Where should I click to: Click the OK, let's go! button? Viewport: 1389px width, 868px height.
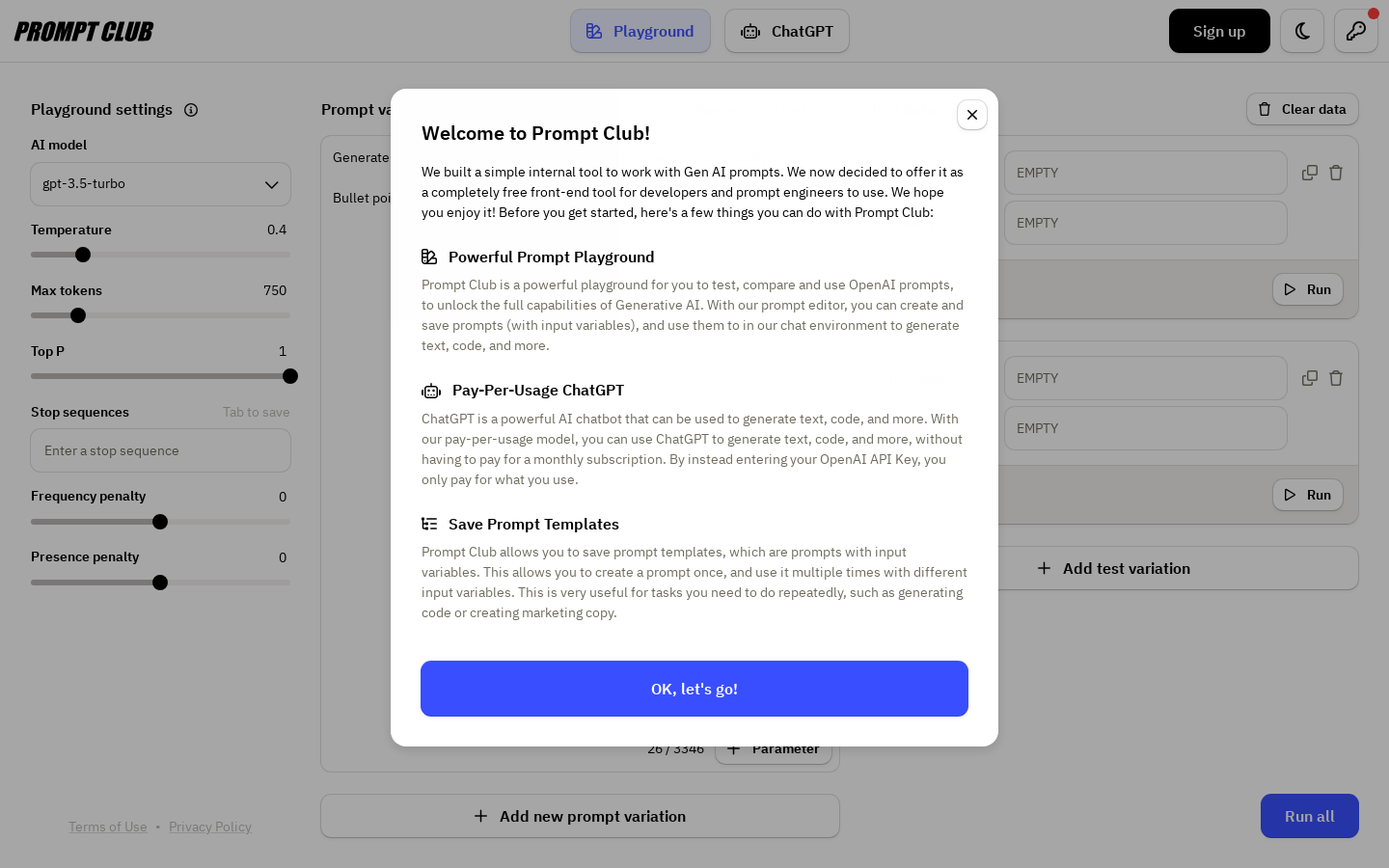pos(694,689)
